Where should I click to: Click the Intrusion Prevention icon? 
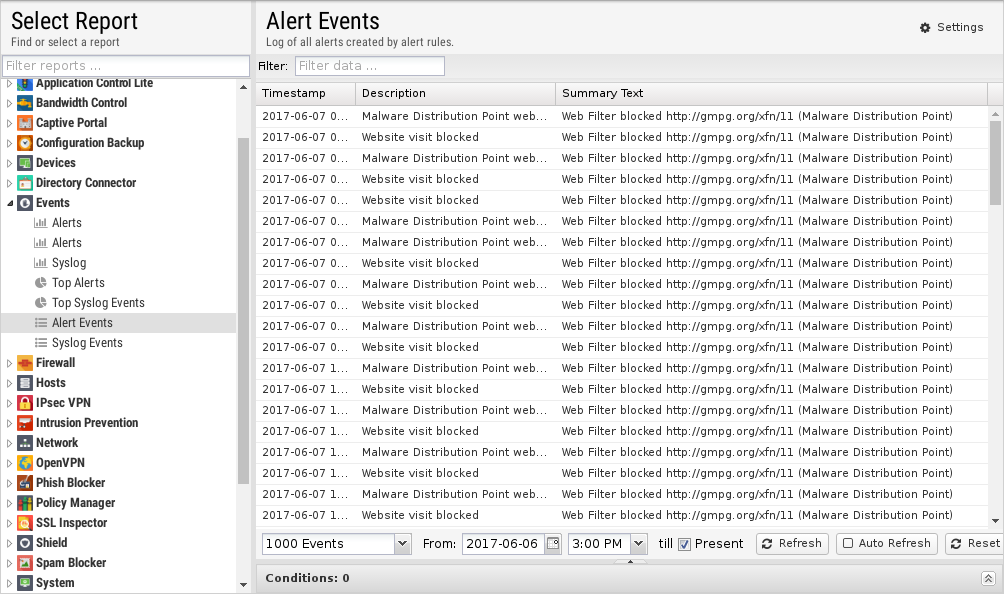25,423
